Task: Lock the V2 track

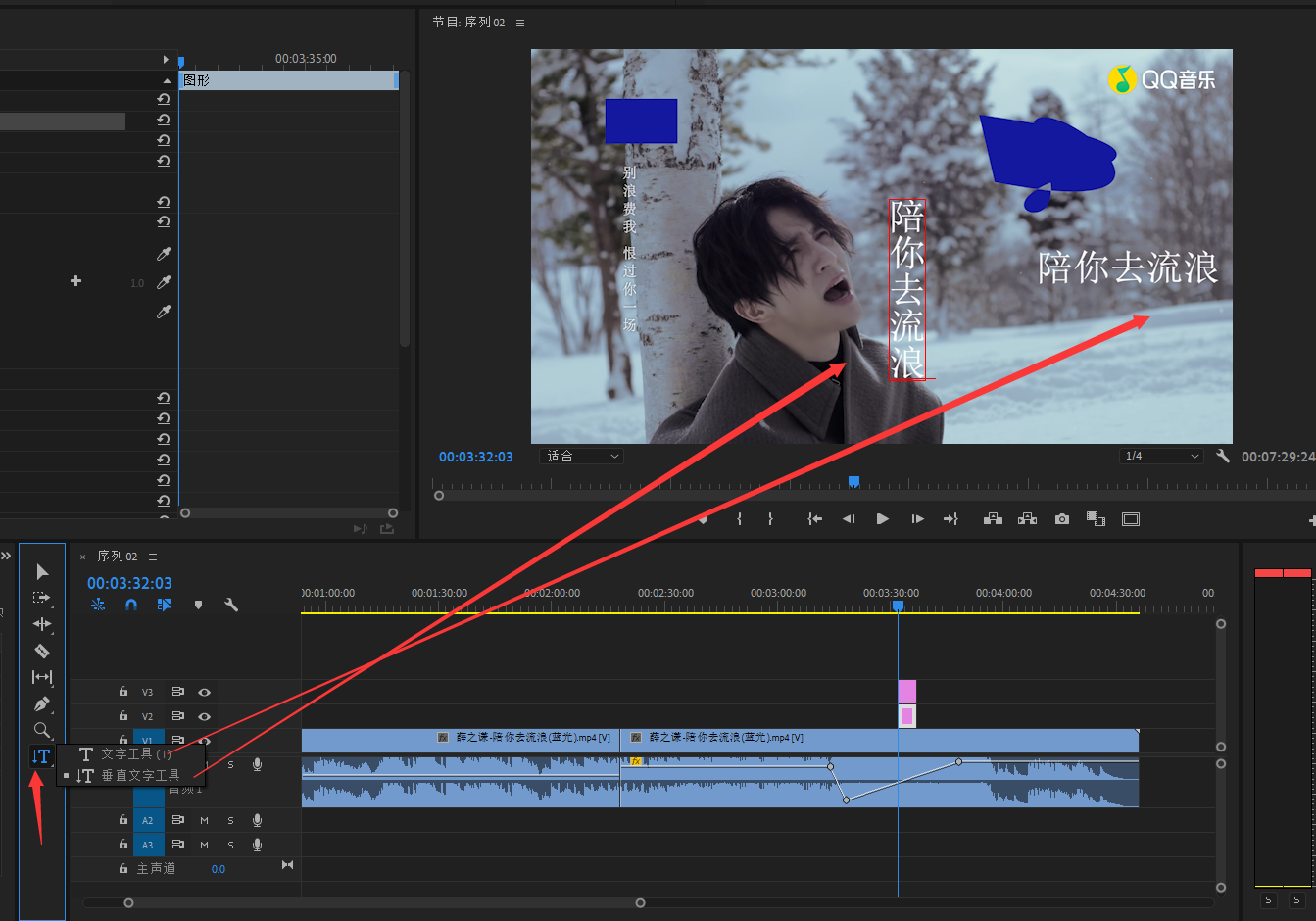Action: pos(123,716)
